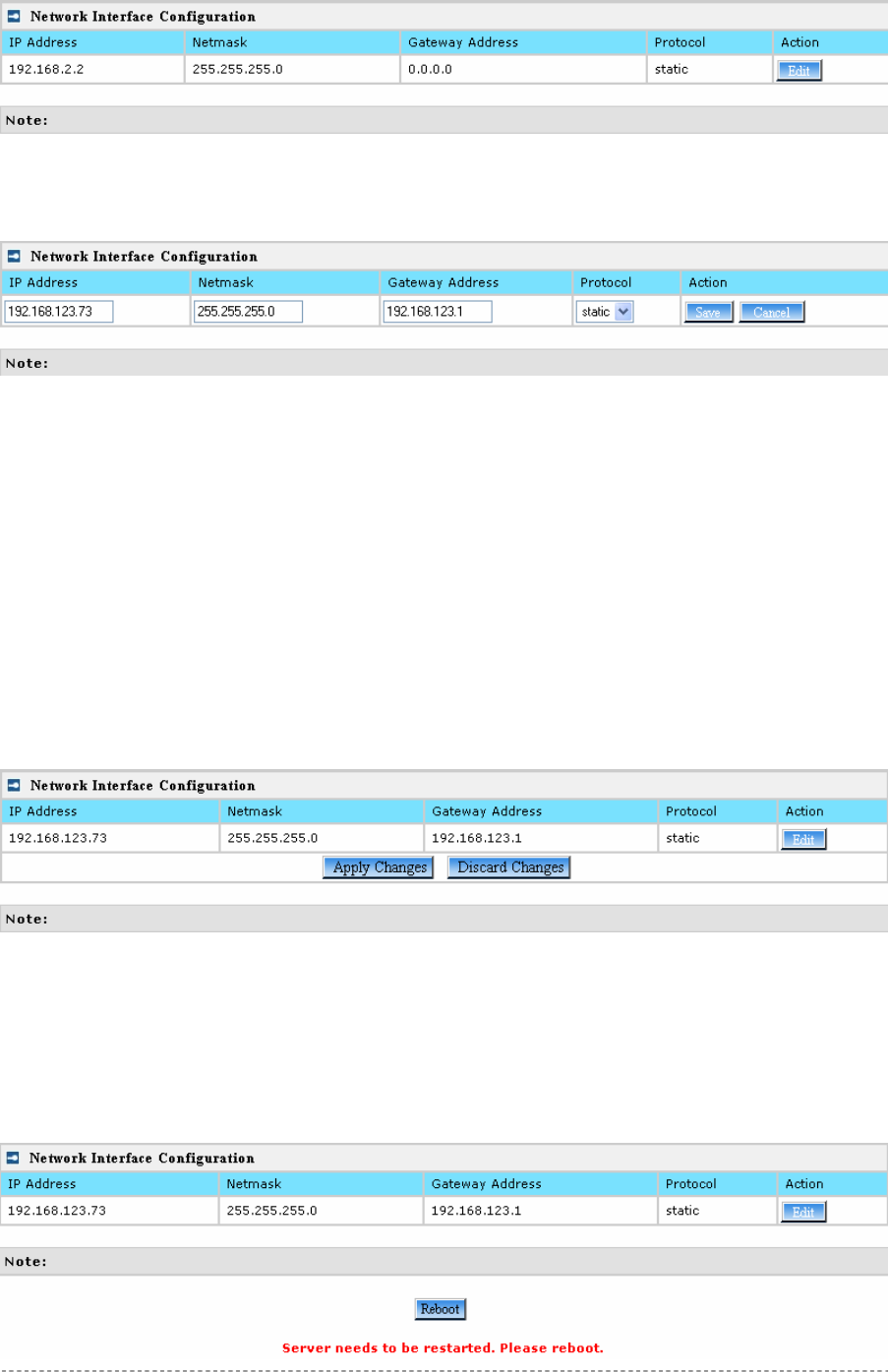Click the Protocol header above the static dropdown
888x1372 pixels.
(x=606, y=282)
